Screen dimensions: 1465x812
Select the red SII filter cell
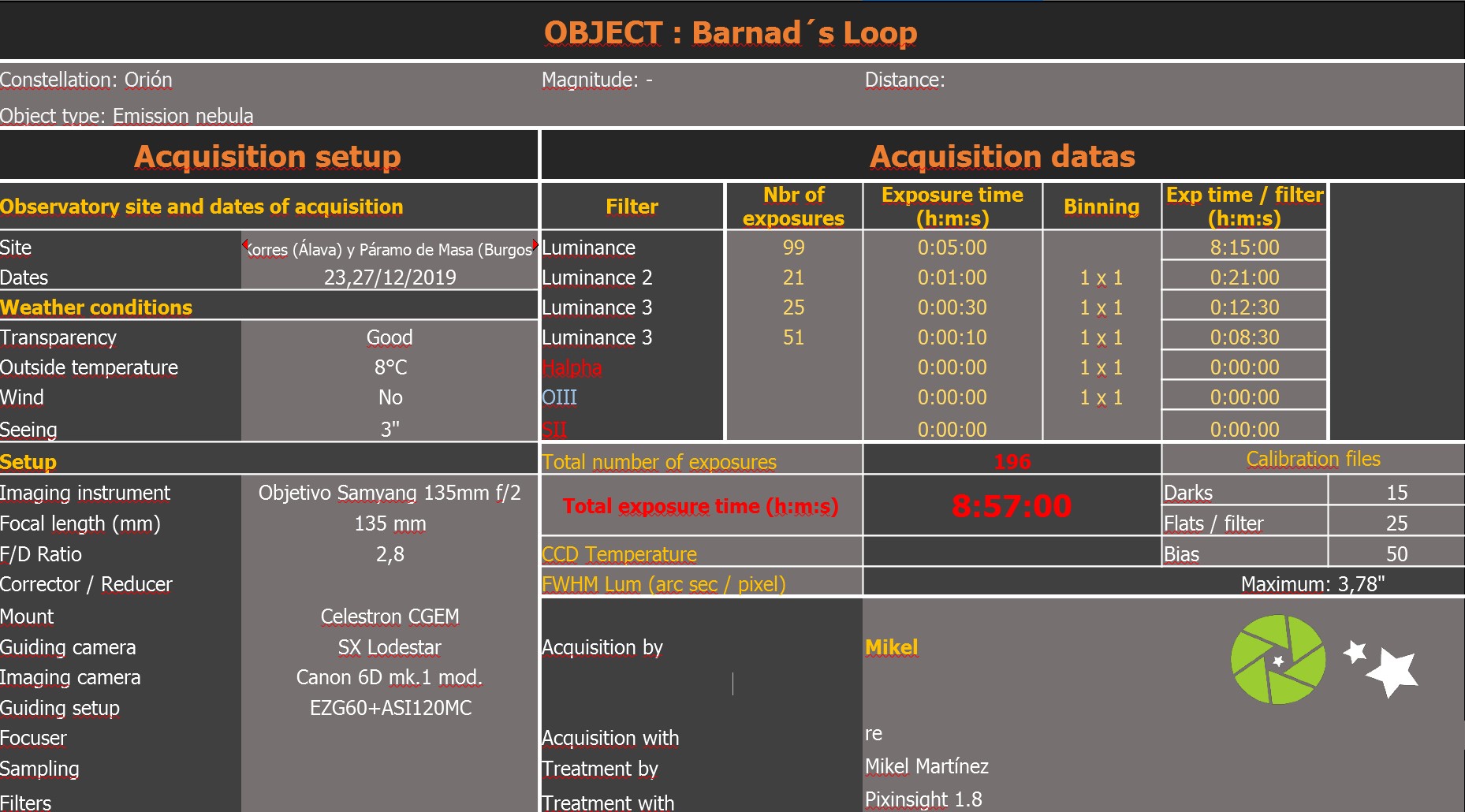click(554, 430)
